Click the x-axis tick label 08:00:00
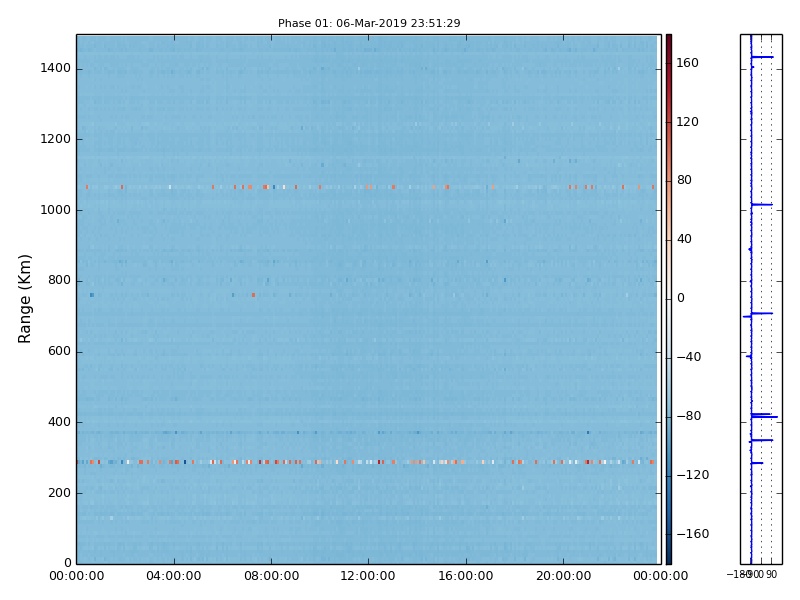The width and height of the screenshot is (800, 600). (x=271, y=576)
